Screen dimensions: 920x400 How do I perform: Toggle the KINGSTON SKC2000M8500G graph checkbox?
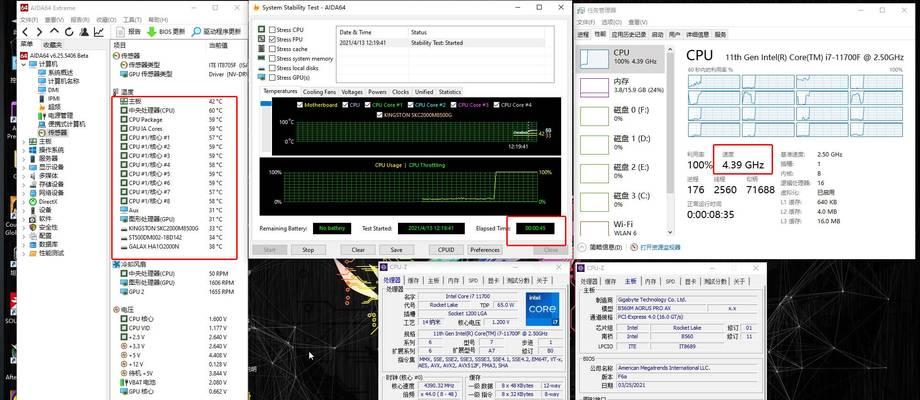point(378,115)
